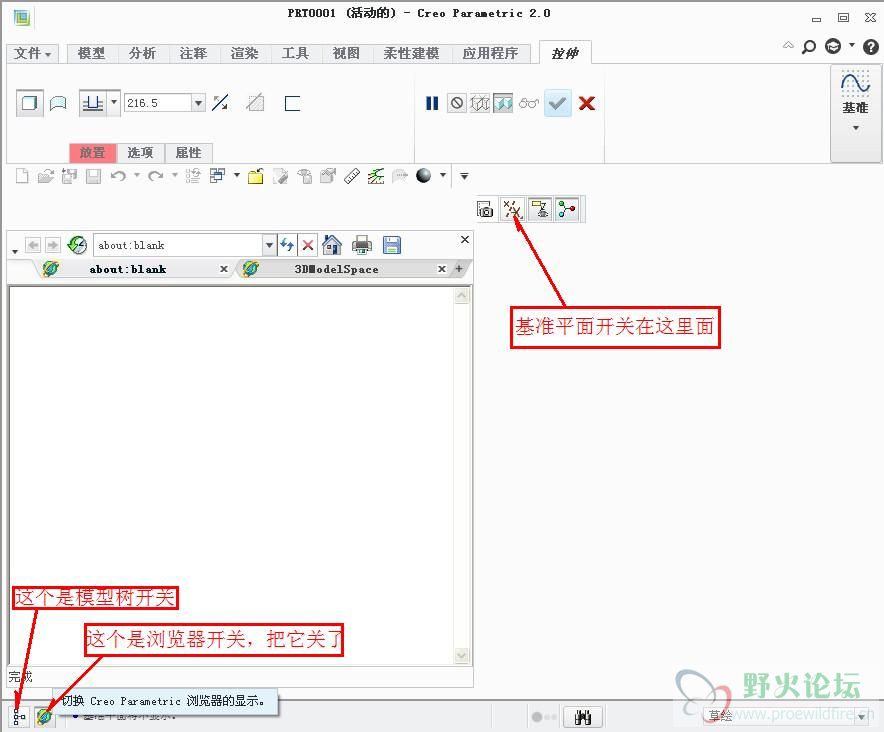Open windows list dropdown arrow
The image size is (884, 732).
237,175
